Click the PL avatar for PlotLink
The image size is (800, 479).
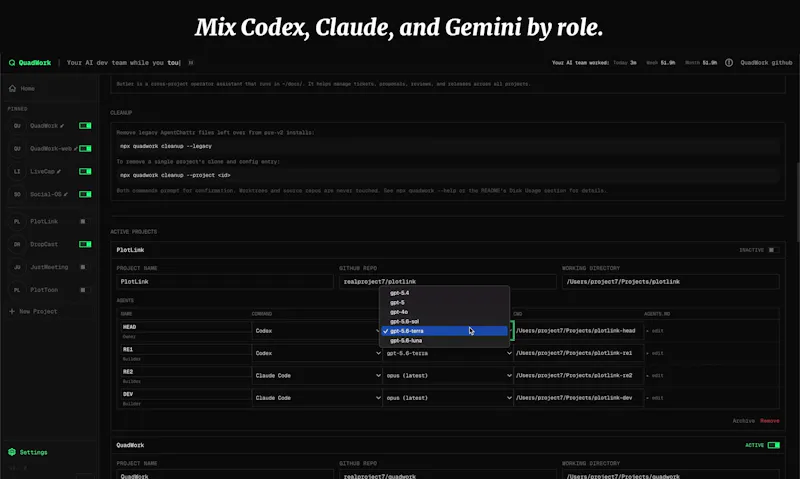(x=17, y=221)
